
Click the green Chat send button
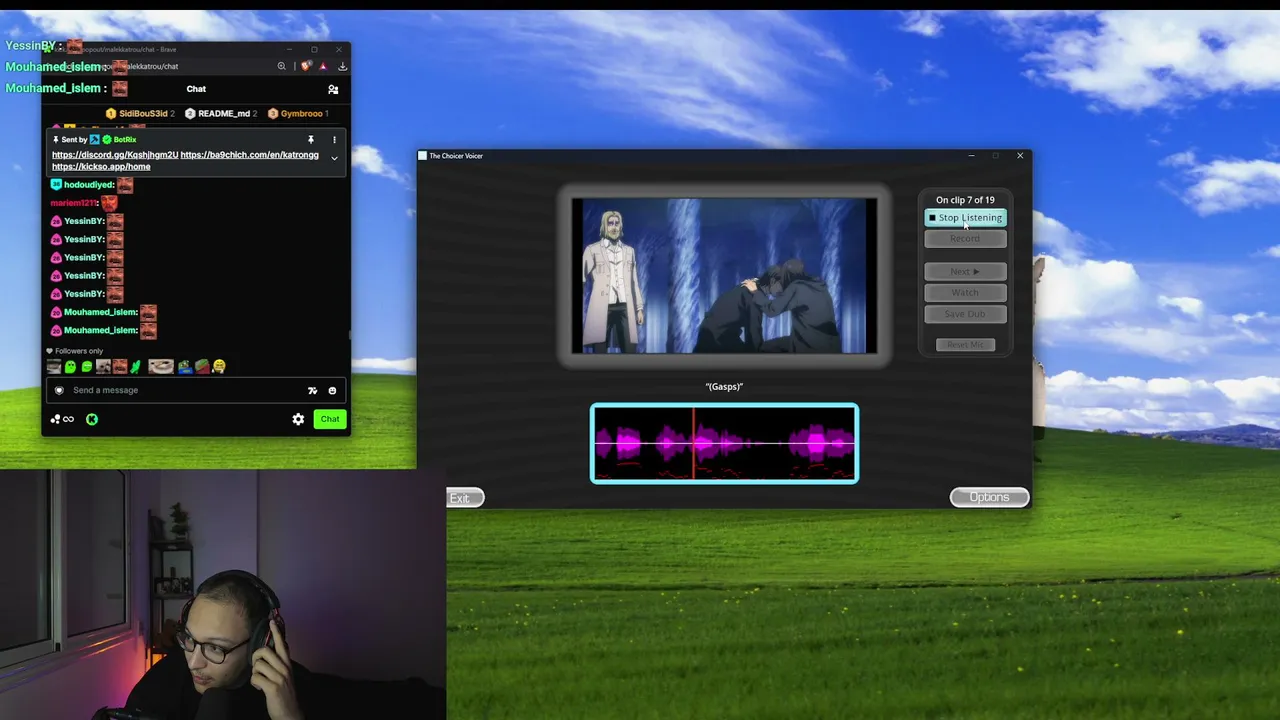[330, 419]
